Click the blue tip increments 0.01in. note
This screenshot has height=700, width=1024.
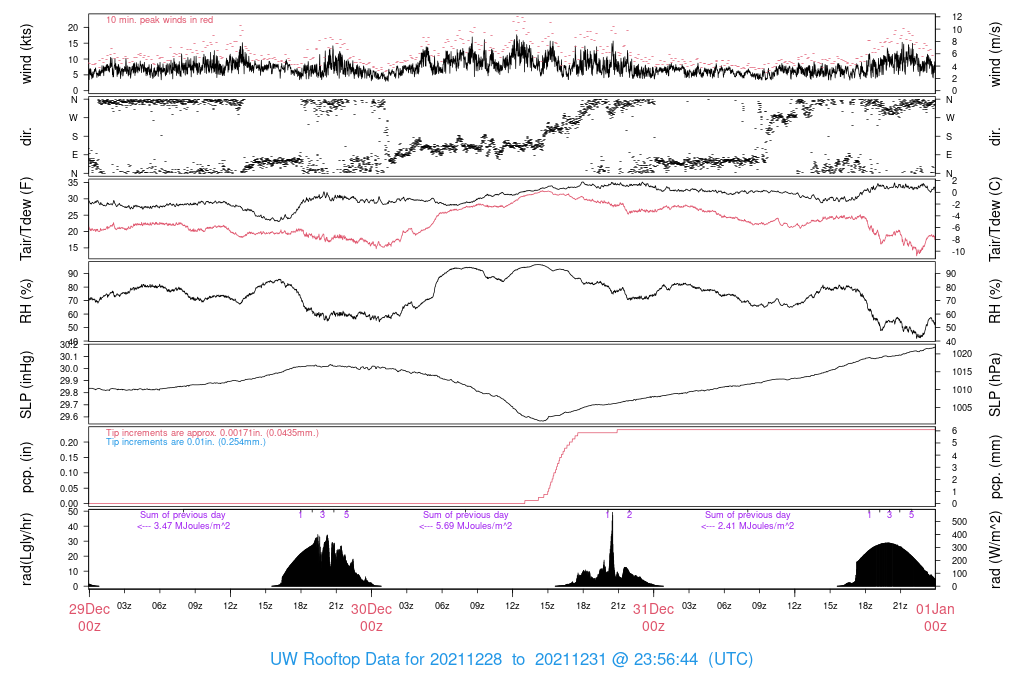point(186,442)
